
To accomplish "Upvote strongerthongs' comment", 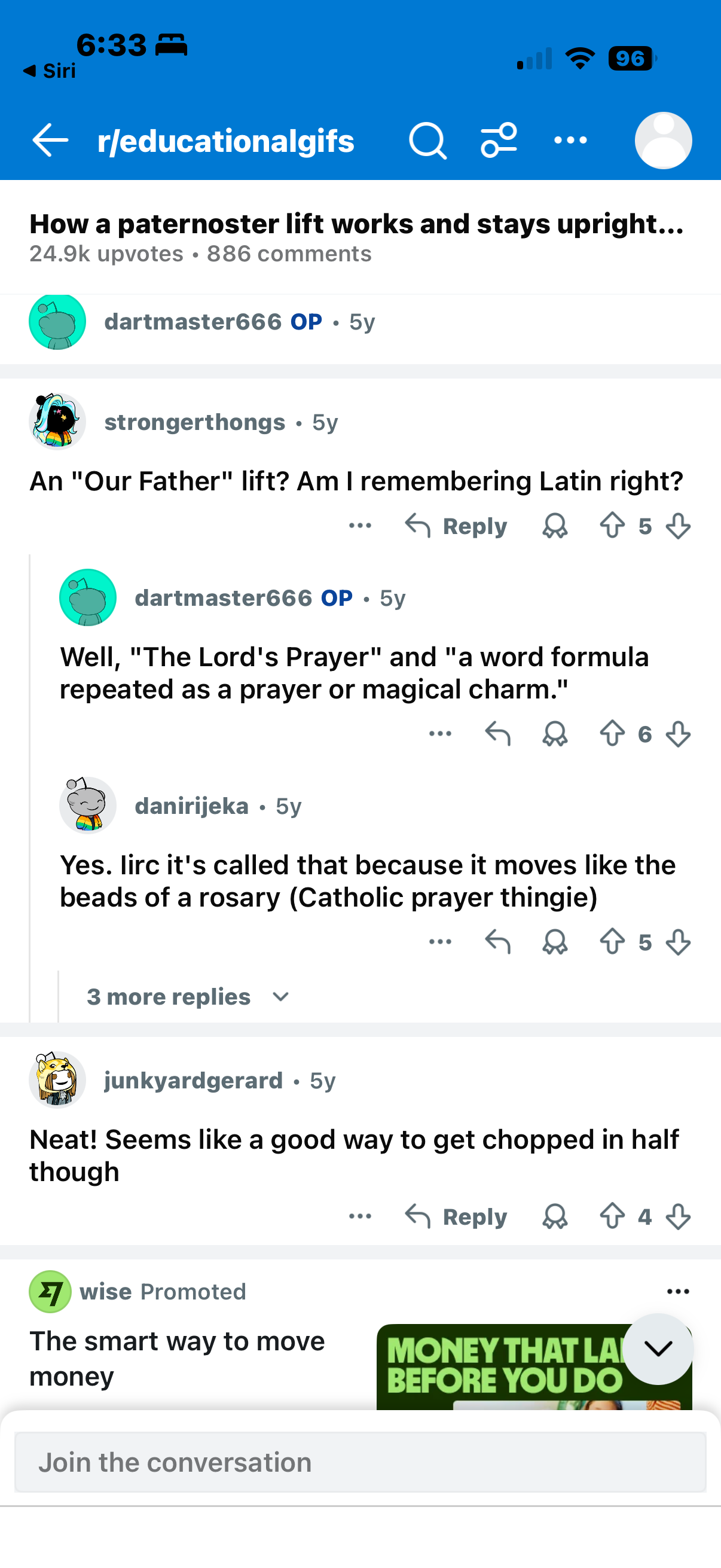I will (612, 525).
